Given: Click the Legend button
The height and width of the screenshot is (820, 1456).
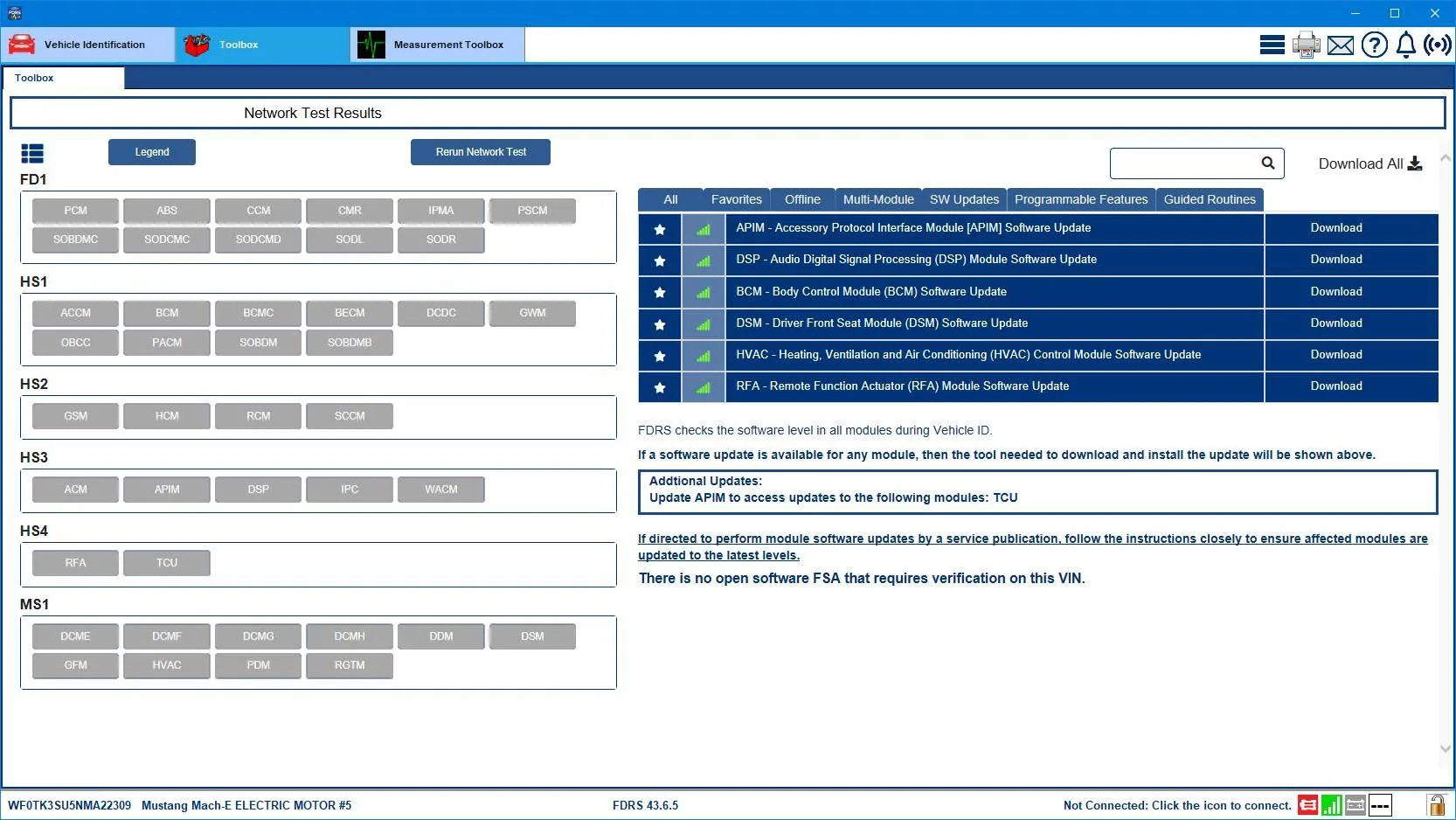Looking at the screenshot, I should (x=152, y=152).
